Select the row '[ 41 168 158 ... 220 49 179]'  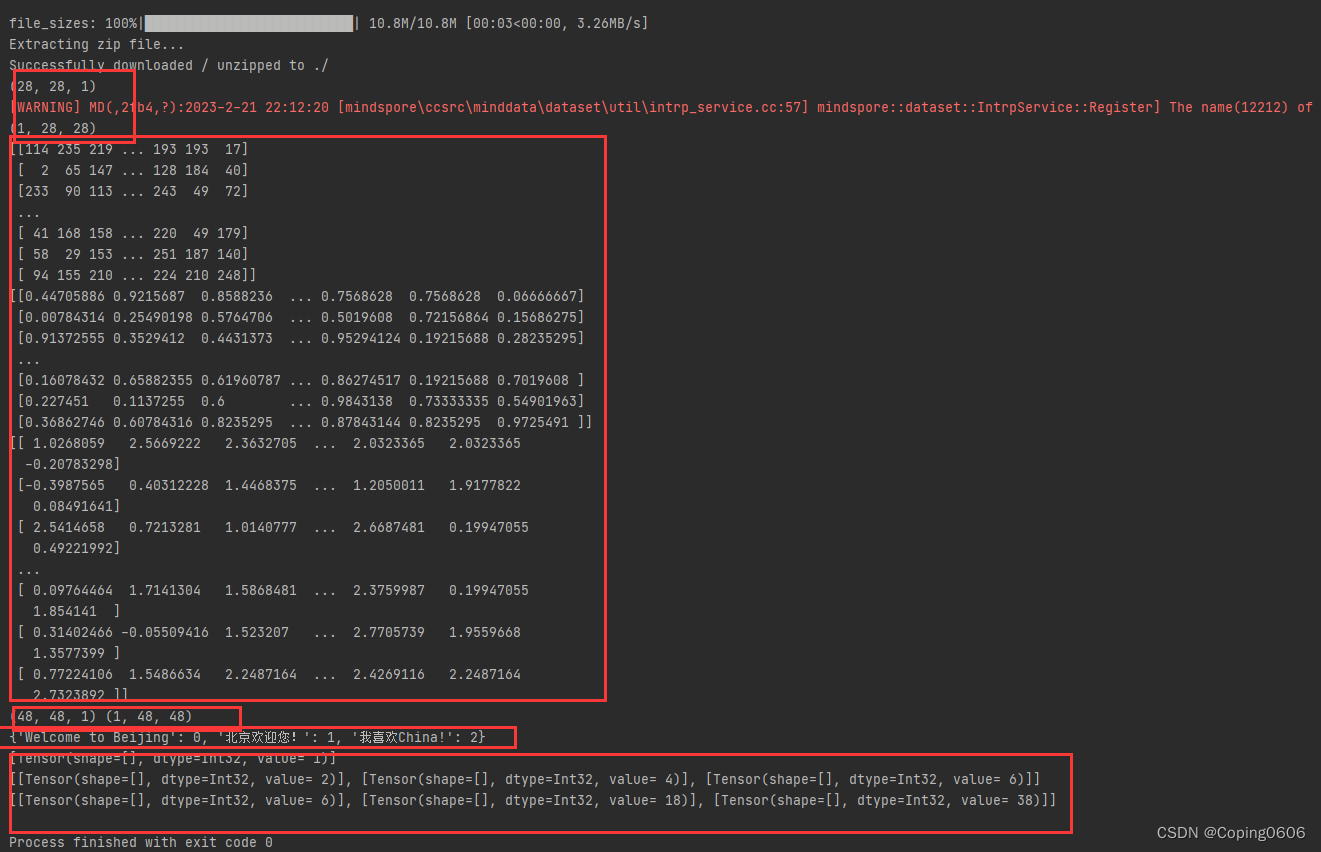133,233
